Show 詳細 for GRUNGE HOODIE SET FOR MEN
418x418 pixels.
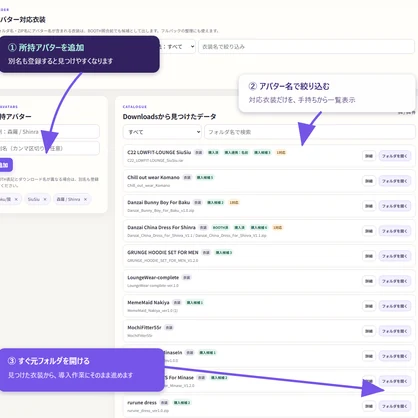point(369,256)
